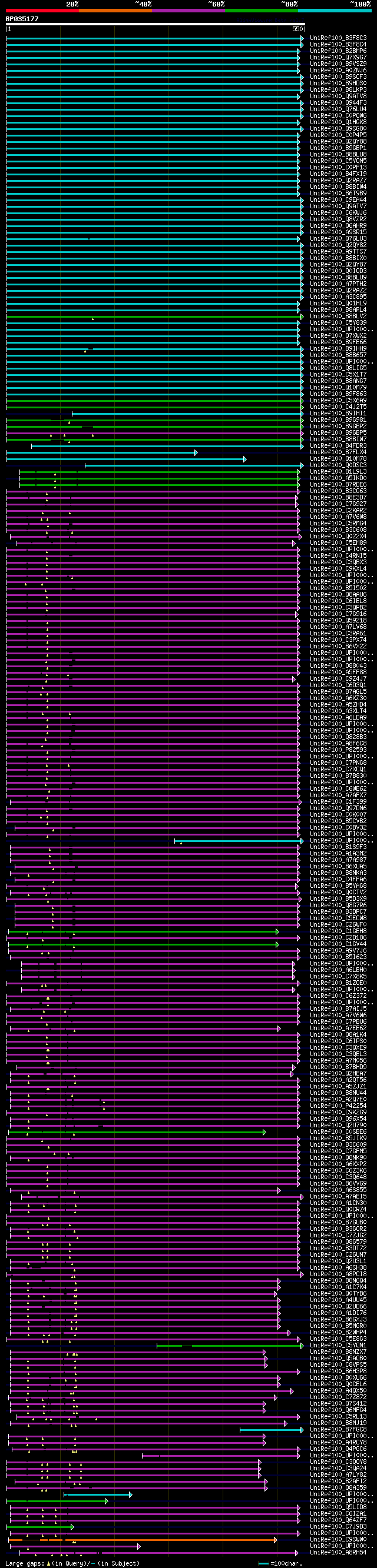This screenshot has width=377, height=1568.
Task: Open hit UniRef100_A0ZNJ6
Action: pyautogui.click(x=338, y=71)
